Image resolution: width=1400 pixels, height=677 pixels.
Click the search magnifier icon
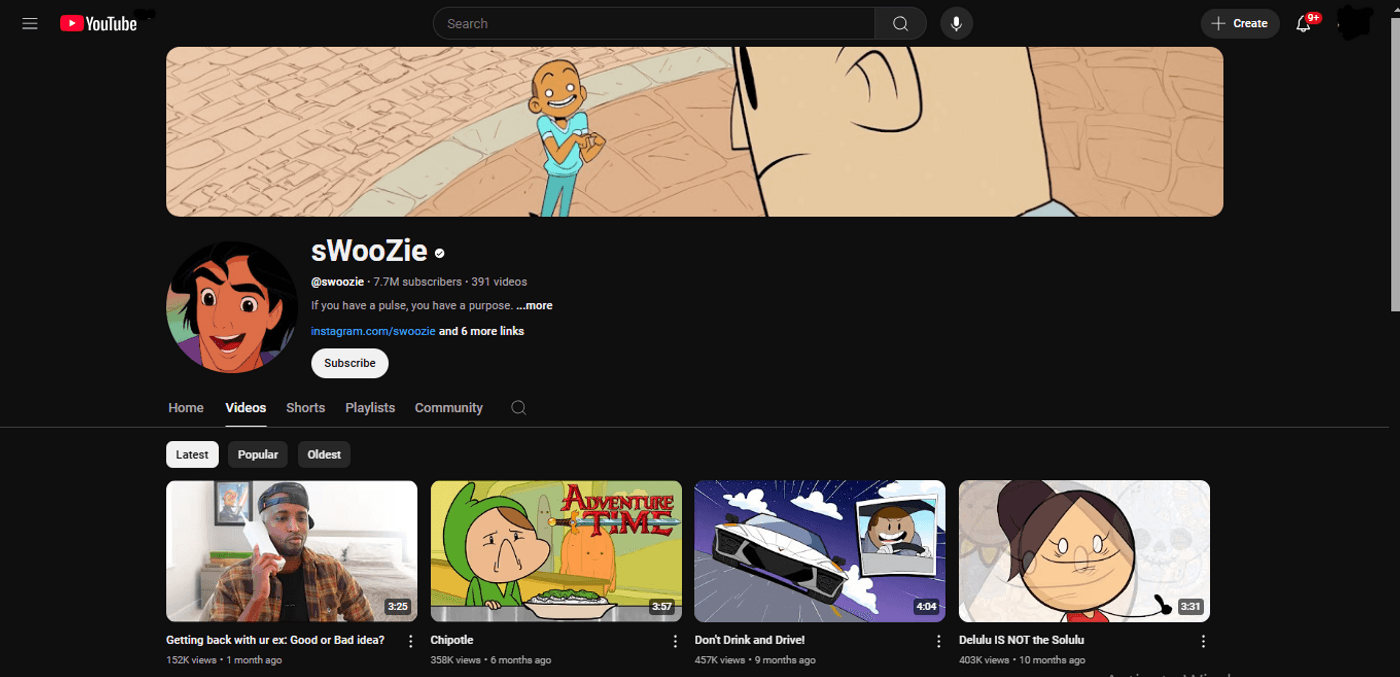tap(899, 23)
